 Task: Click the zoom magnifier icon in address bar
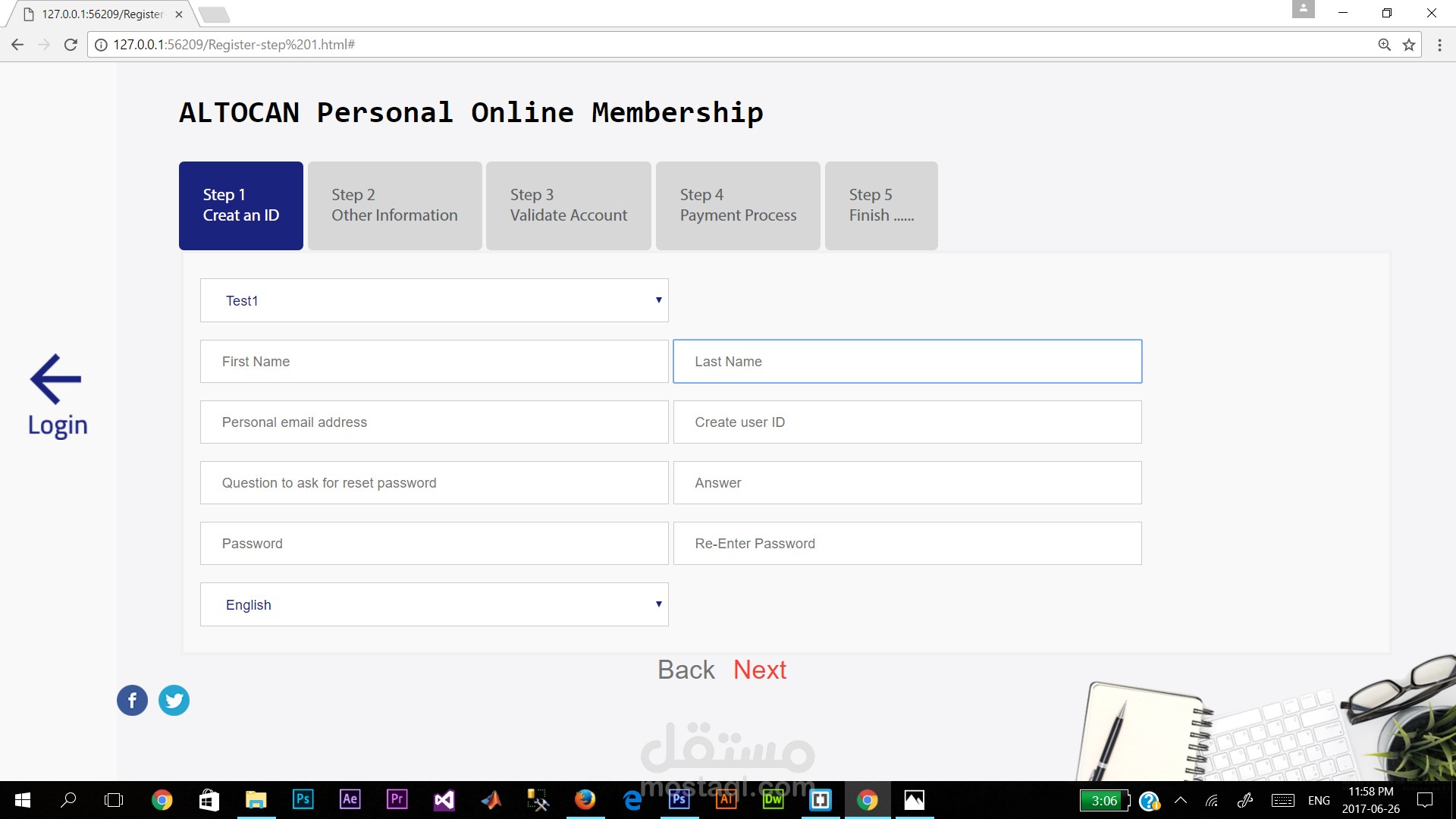click(1384, 45)
